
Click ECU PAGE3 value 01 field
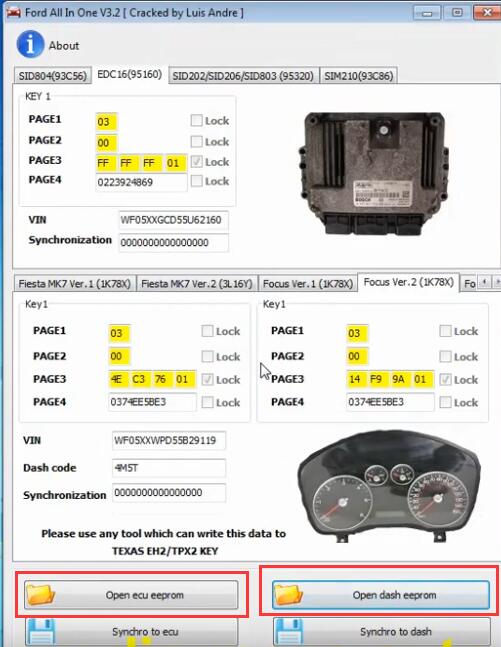click(175, 163)
